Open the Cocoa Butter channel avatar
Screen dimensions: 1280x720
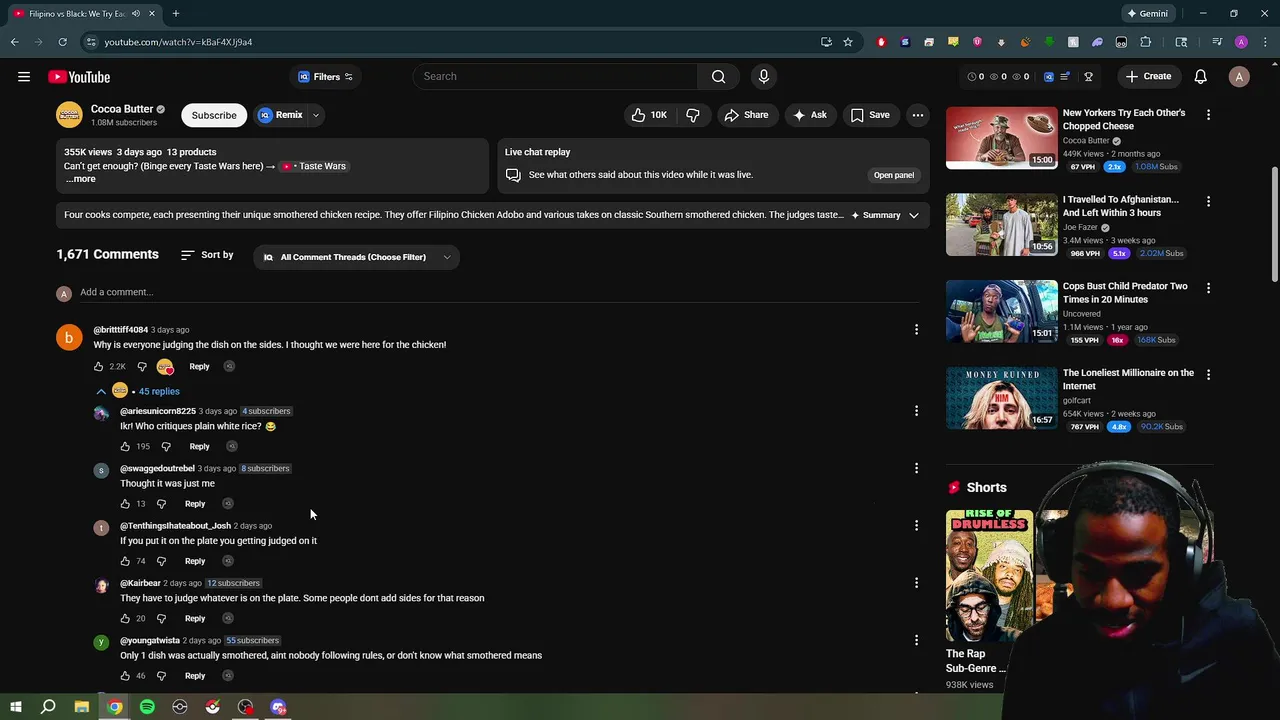(x=69, y=115)
